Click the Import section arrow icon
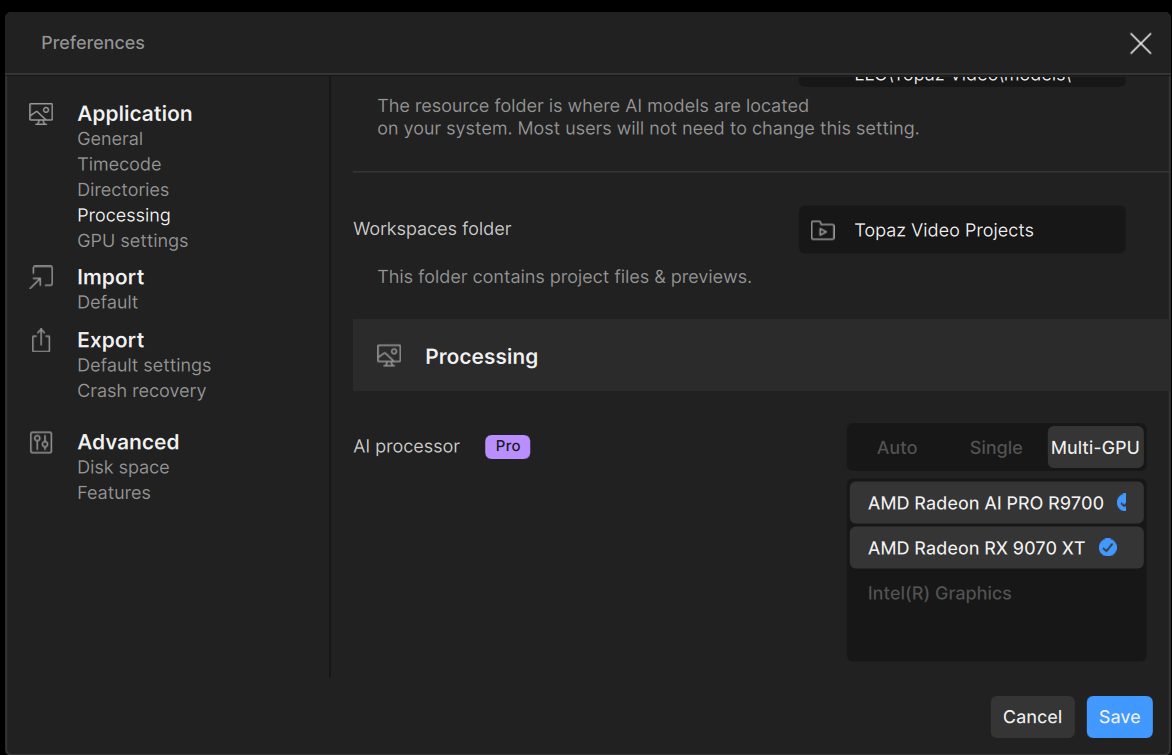Image resolution: width=1172 pixels, height=755 pixels. (x=41, y=277)
